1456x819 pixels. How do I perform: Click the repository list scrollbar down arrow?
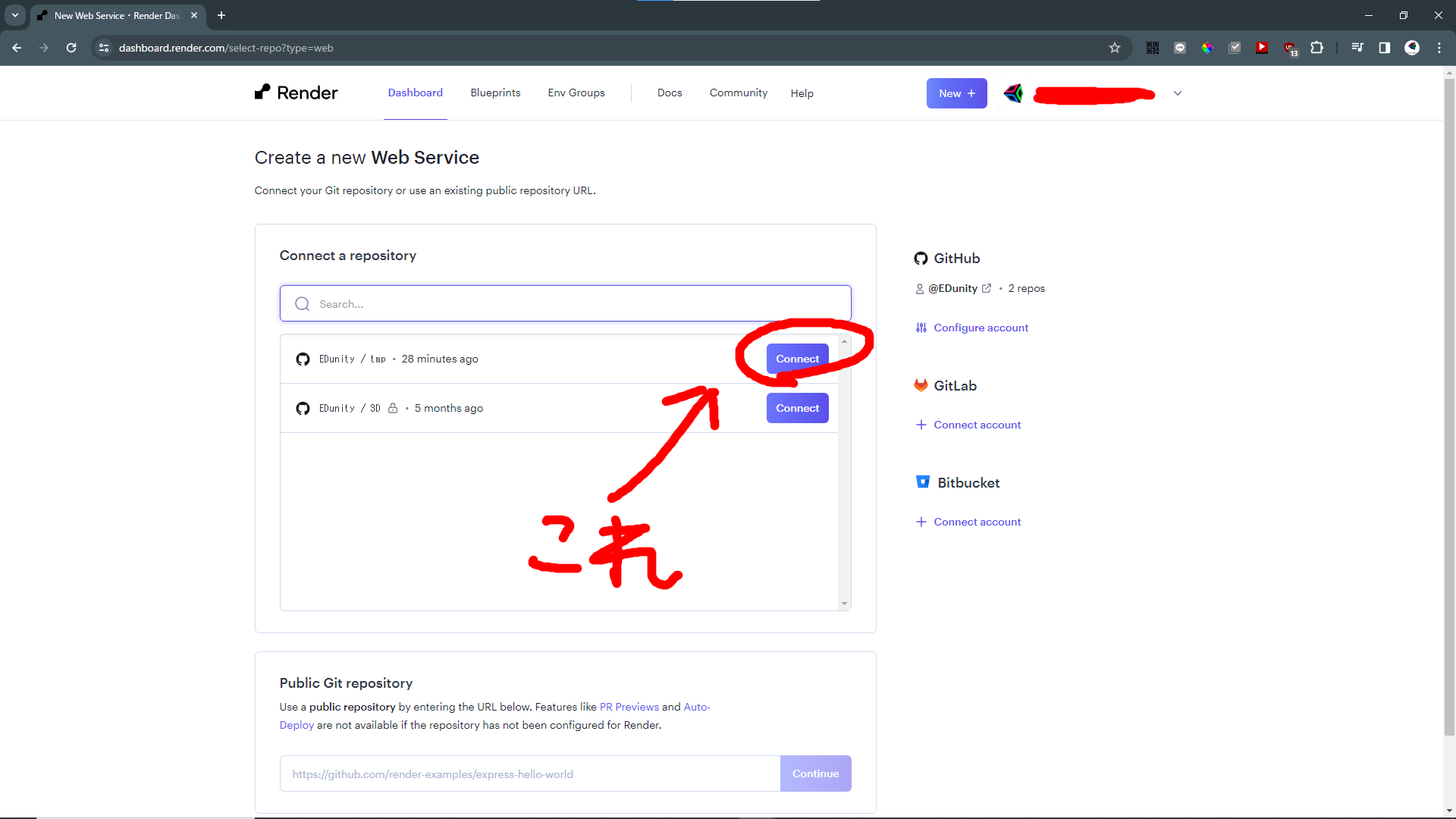pos(844,604)
